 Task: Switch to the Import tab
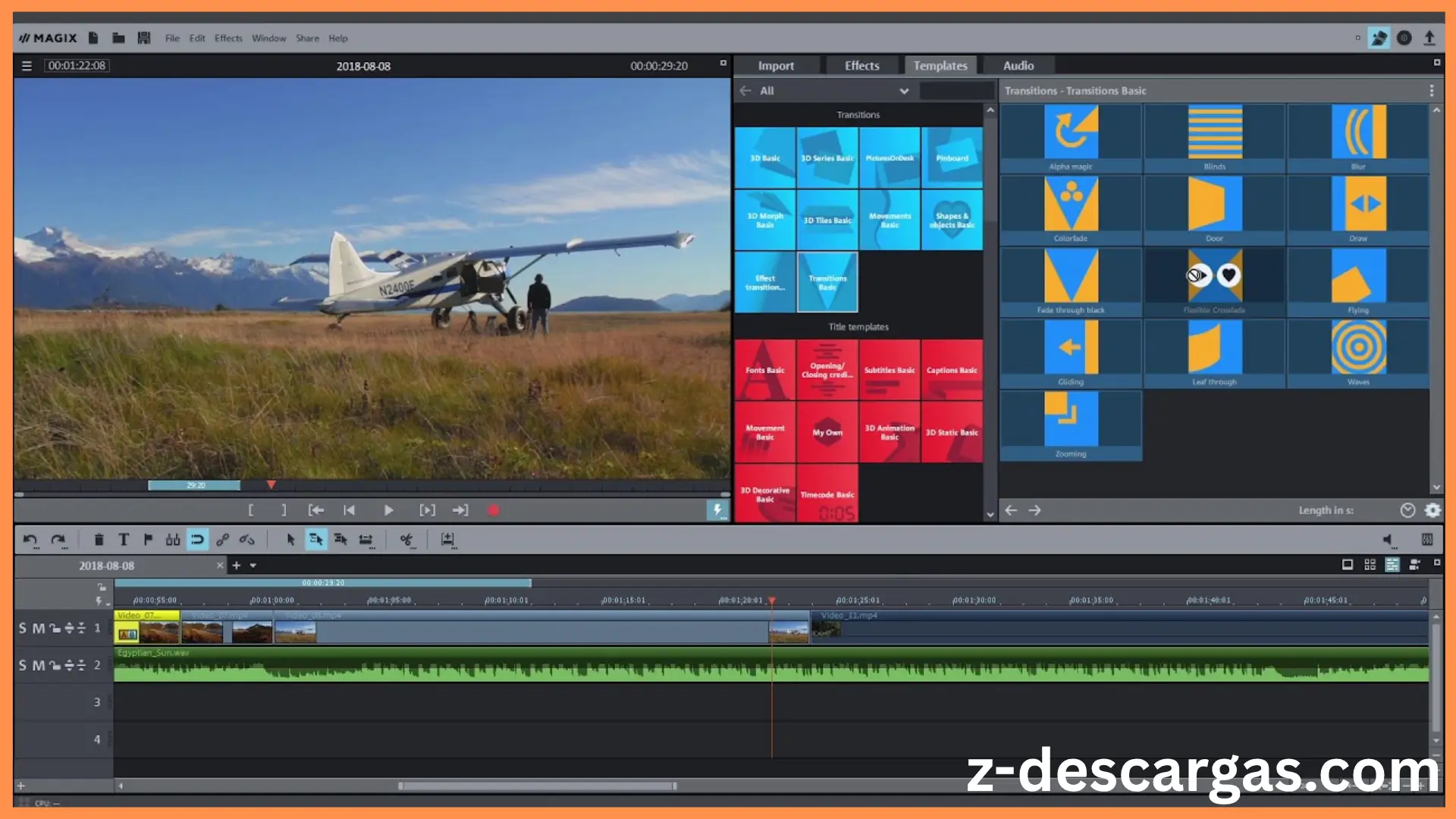pos(776,66)
